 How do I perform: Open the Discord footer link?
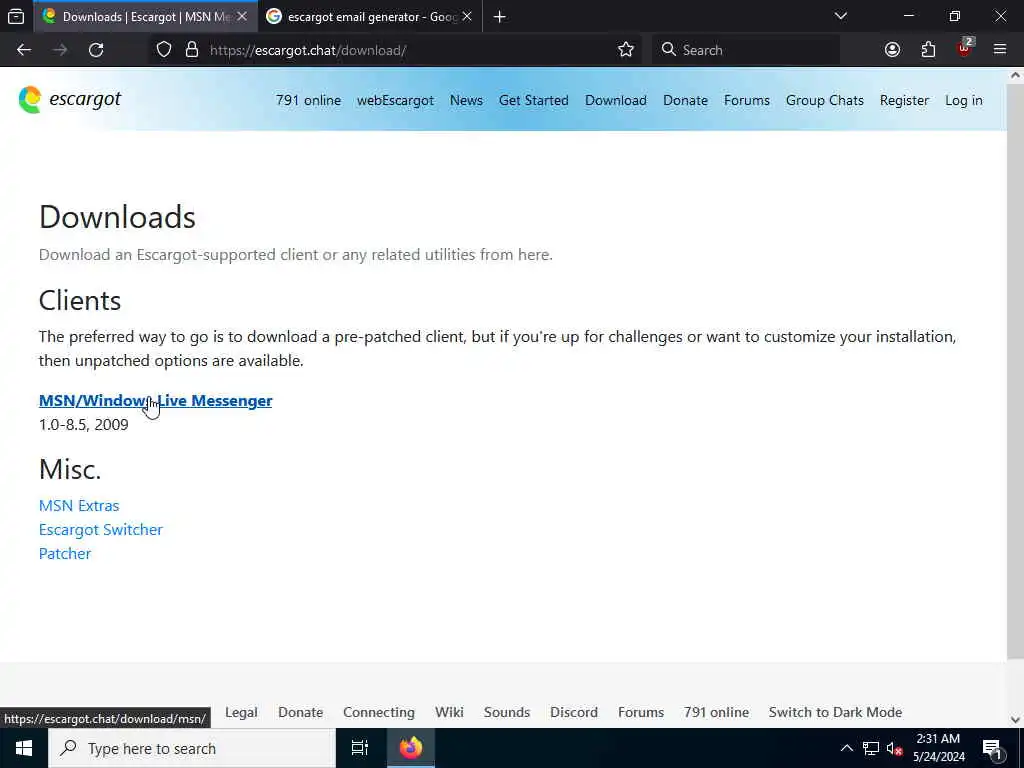573,712
